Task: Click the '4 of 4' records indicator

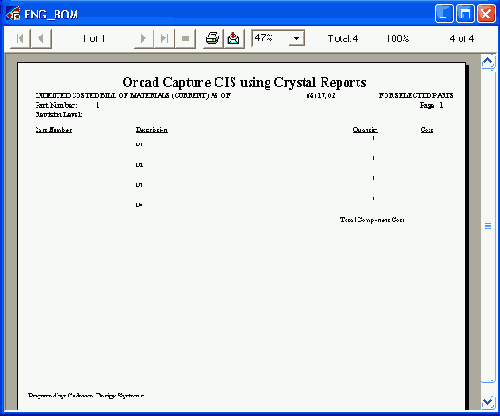Action: click(462, 39)
